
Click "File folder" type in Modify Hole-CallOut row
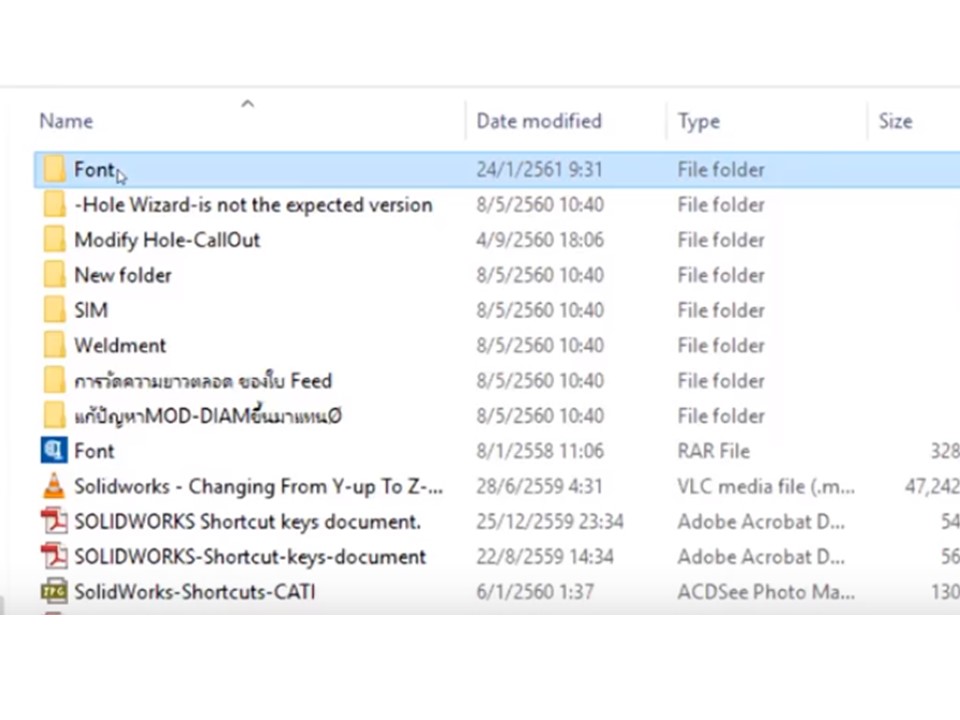[721, 240]
